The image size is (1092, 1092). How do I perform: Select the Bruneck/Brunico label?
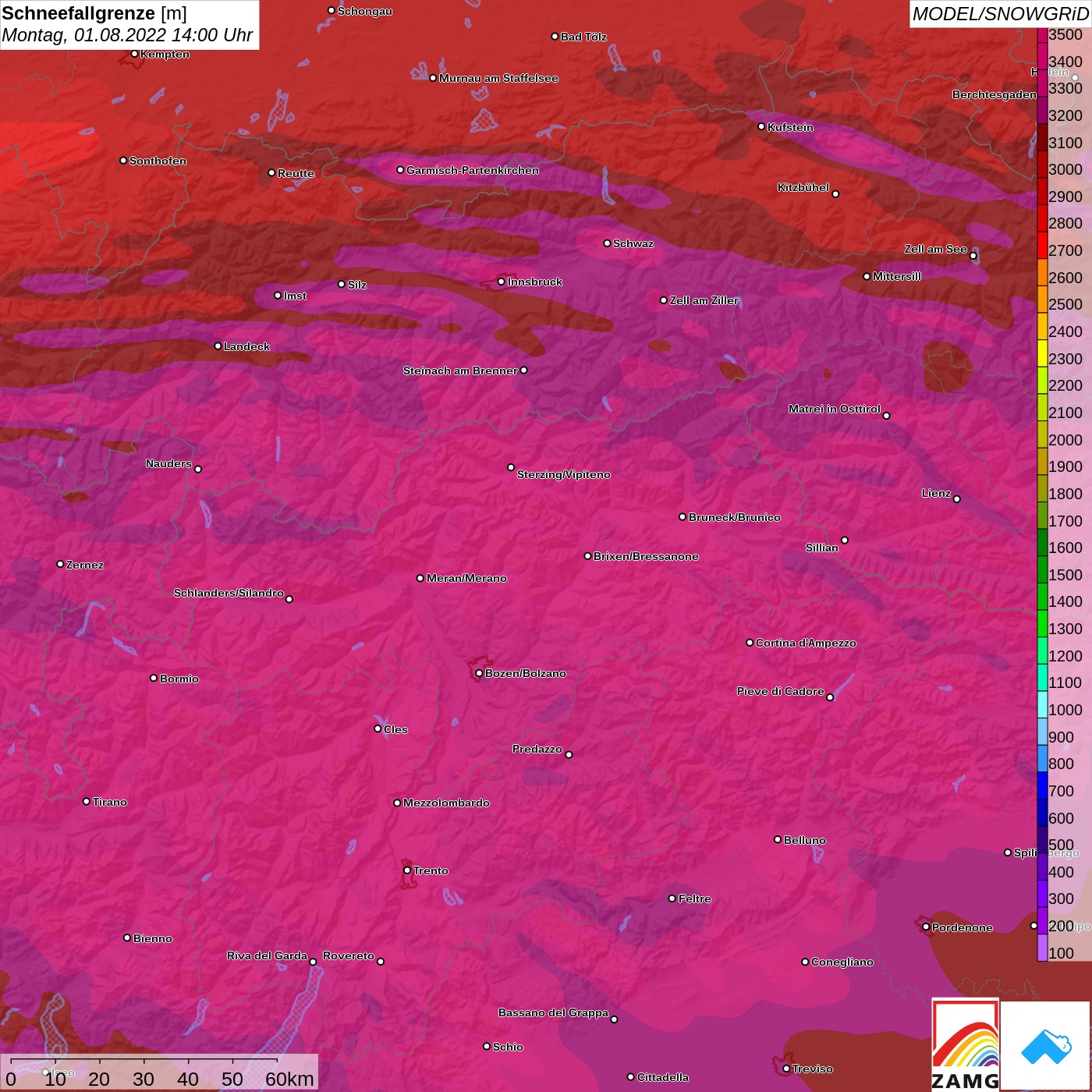click(735, 517)
